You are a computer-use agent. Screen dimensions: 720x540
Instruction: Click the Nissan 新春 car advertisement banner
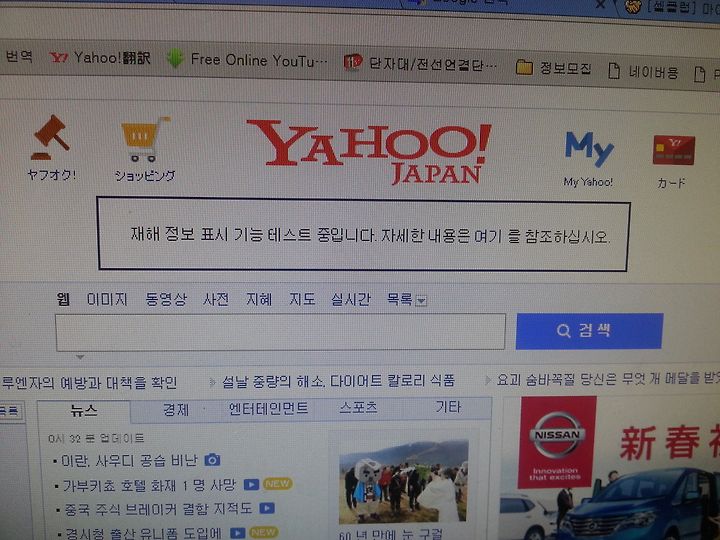tap(611, 467)
